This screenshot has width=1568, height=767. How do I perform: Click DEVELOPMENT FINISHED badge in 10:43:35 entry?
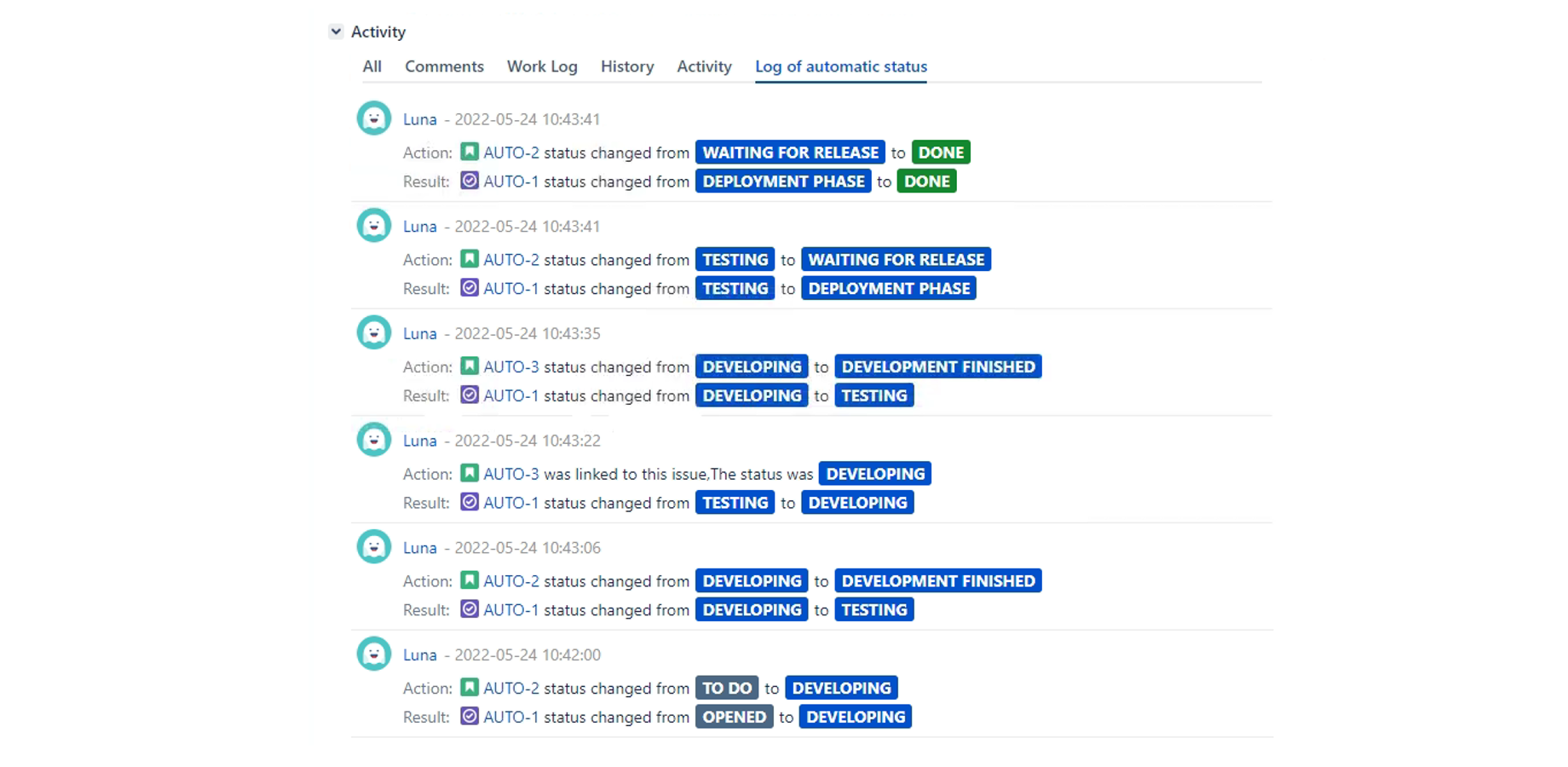point(938,366)
